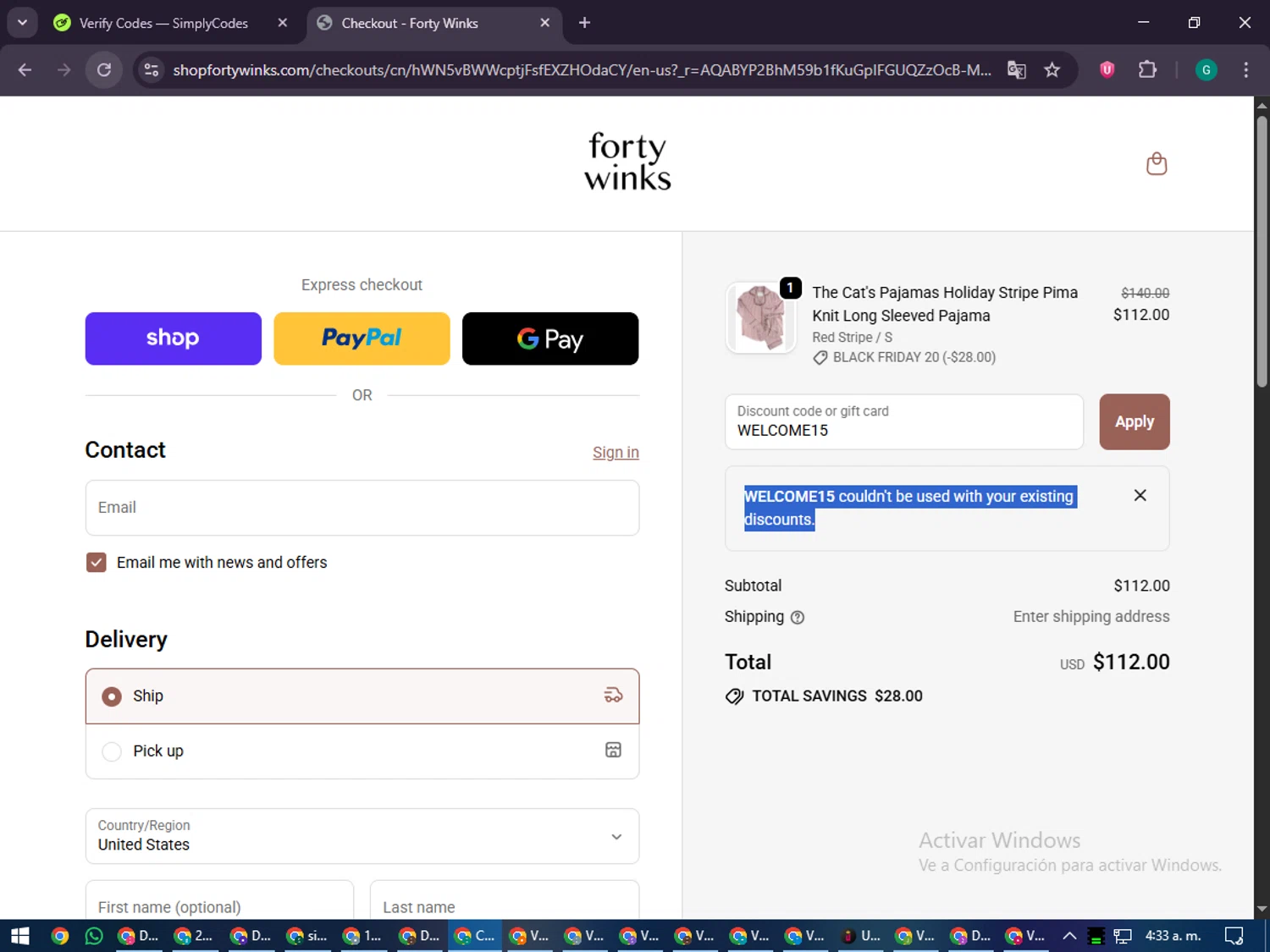Click the browser address bar URL
Viewport: 1270px width, 952px height.
[582, 69]
